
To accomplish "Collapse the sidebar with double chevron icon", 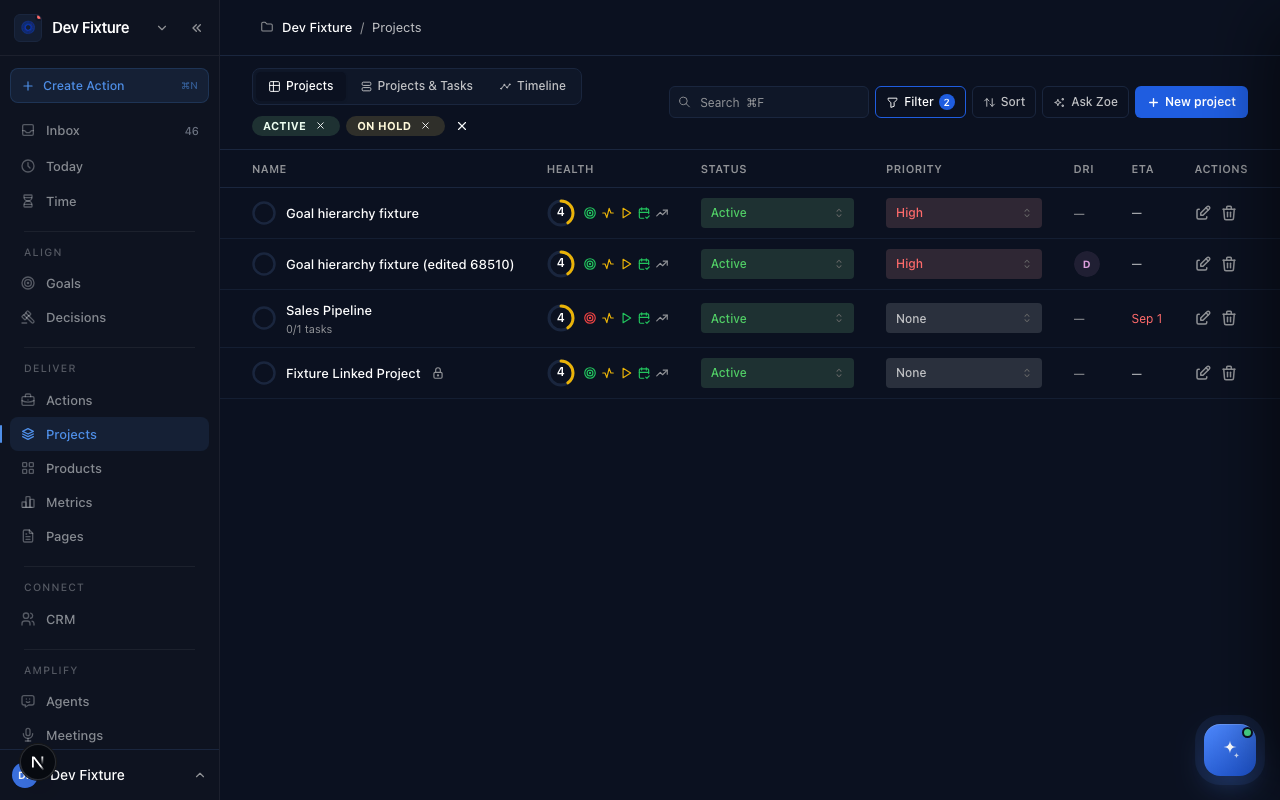I will [197, 28].
